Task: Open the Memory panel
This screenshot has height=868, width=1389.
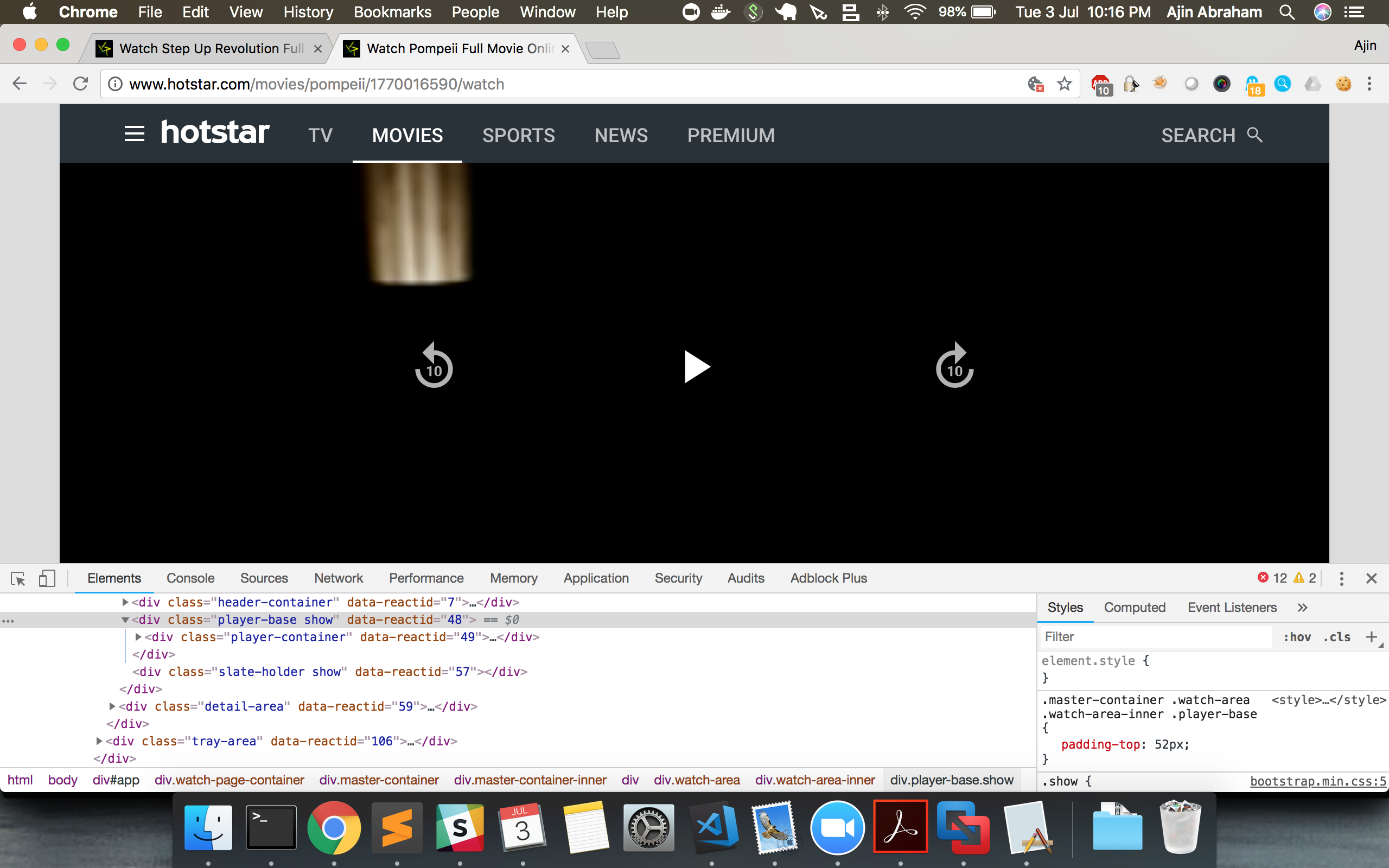Action: [x=514, y=578]
